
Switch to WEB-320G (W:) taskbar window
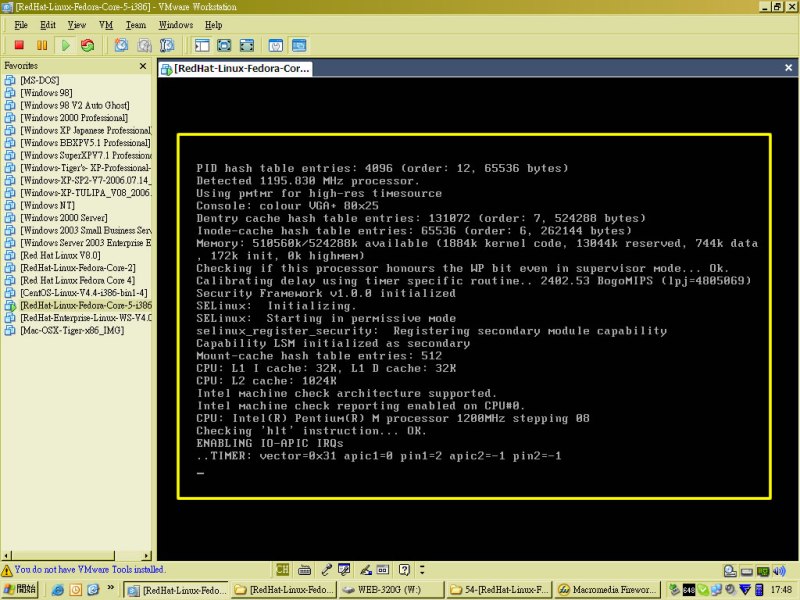point(389,590)
